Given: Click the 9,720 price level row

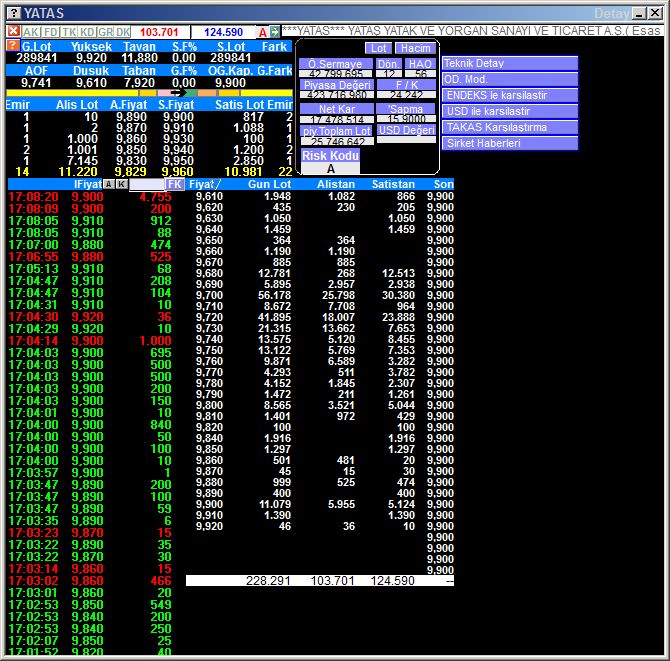Looking at the screenshot, I should click(x=325, y=317).
